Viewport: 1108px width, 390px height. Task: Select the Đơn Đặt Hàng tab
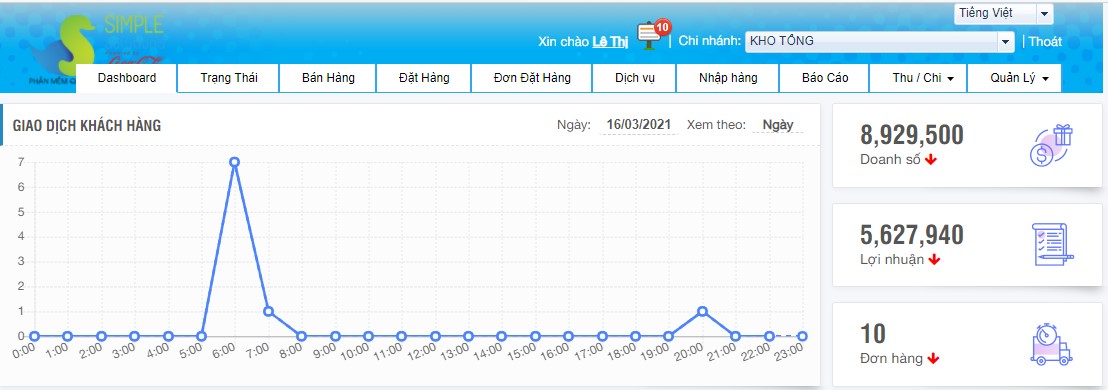531,78
